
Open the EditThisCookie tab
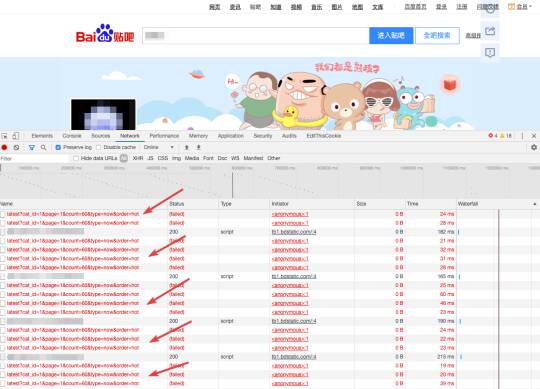tap(324, 136)
